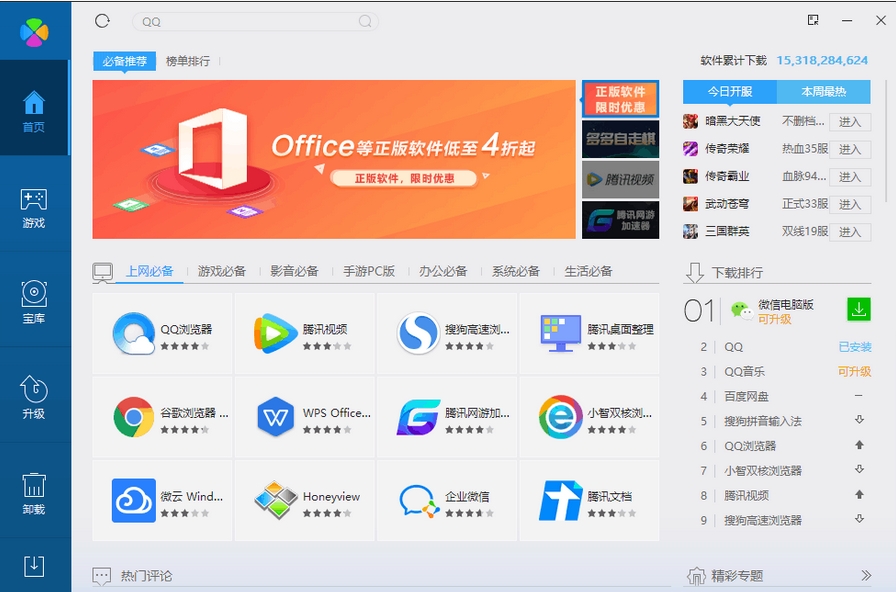This screenshot has height=592, width=896.
Task: Open the 企业微信 app tile
Action: tap(447, 501)
